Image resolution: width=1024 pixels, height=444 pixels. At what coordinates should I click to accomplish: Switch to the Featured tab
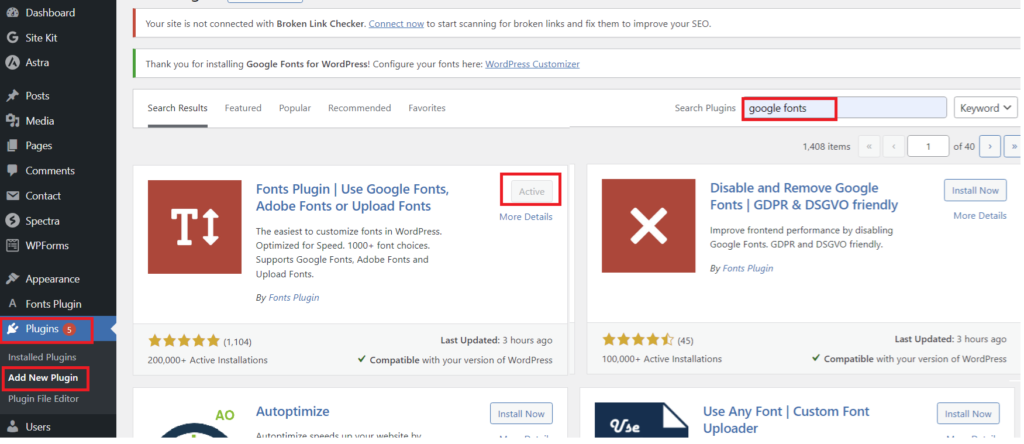point(243,108)
